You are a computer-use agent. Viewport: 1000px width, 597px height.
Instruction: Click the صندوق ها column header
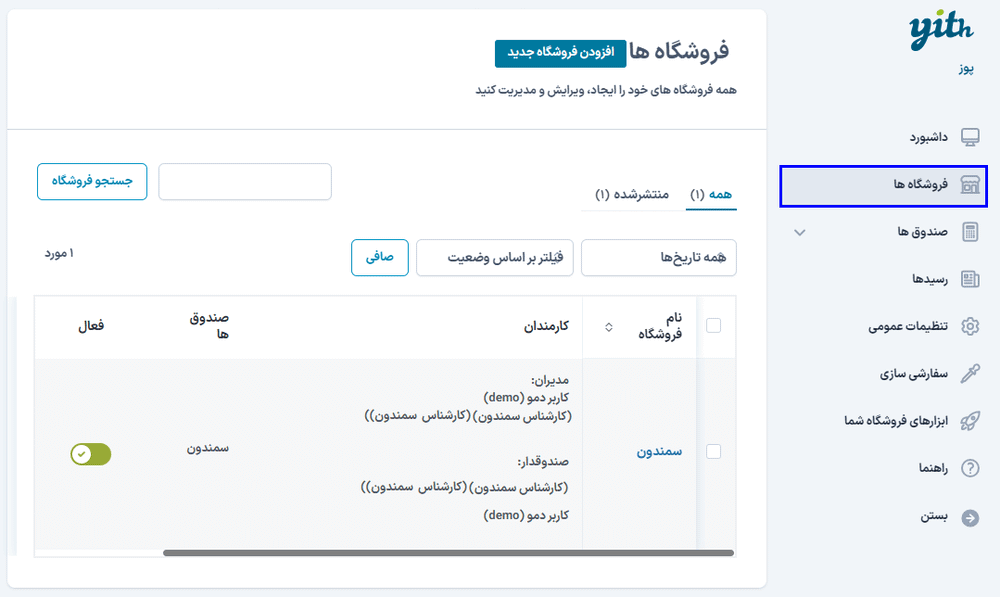coord(209,326)
